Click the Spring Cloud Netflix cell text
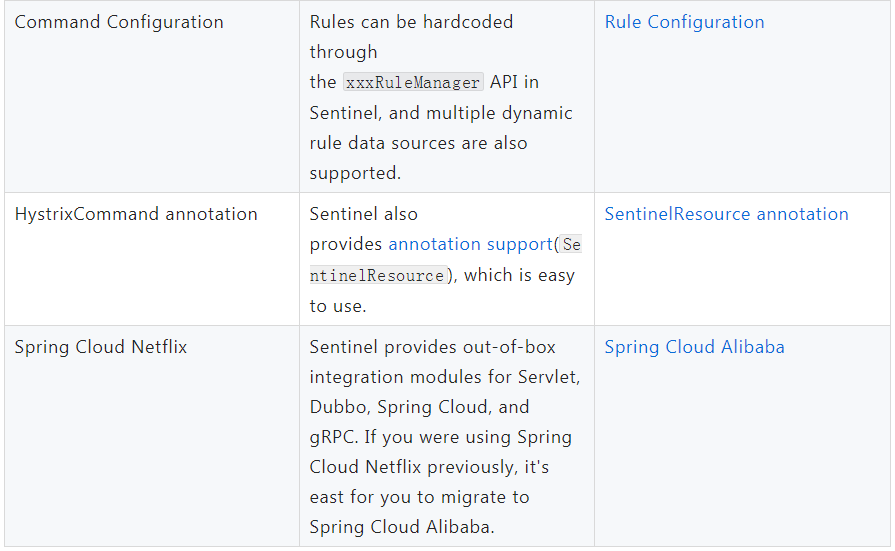 pyautogui.click(x=101, y=347)
